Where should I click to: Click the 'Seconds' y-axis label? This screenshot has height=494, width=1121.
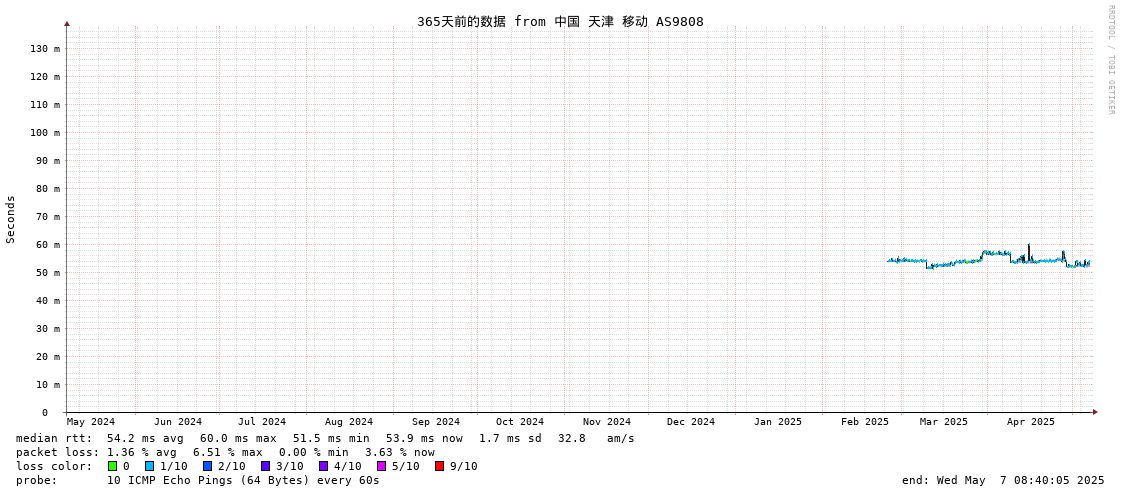point(11,219)
